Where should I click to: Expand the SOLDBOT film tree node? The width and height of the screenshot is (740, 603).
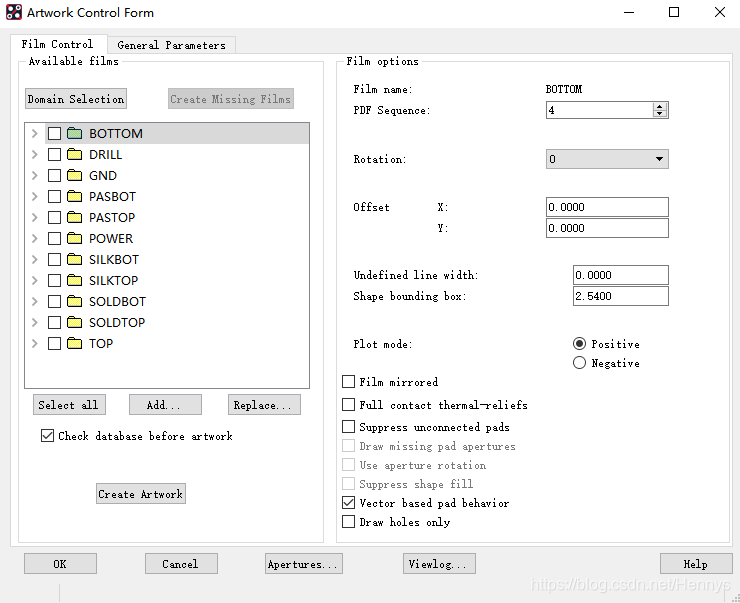tap(35, 301)
